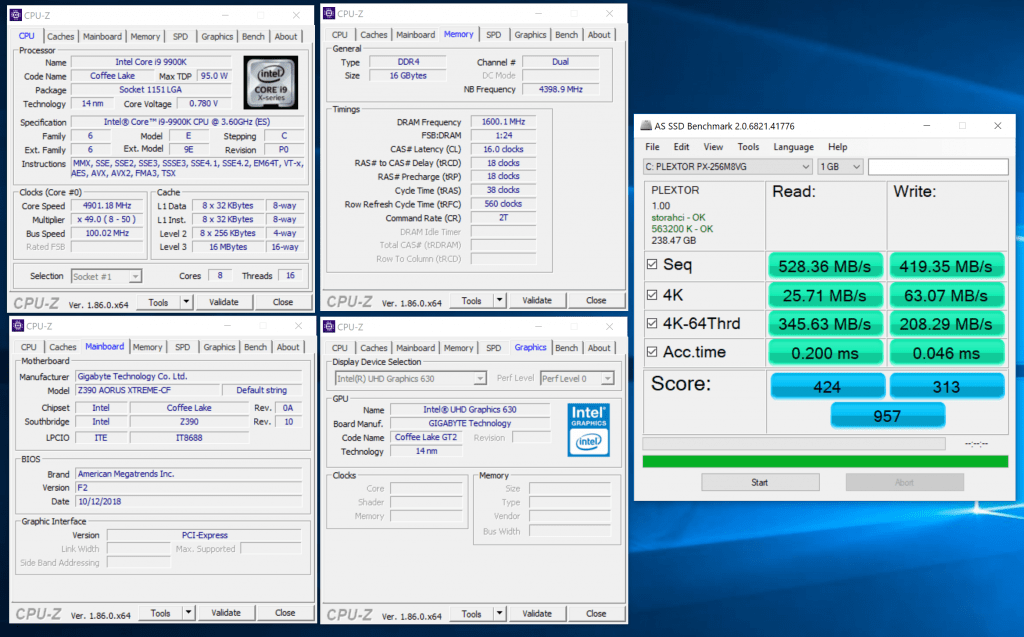
Task: Click the NB Frequency value 4398.9 MHz
Action: 560,90
